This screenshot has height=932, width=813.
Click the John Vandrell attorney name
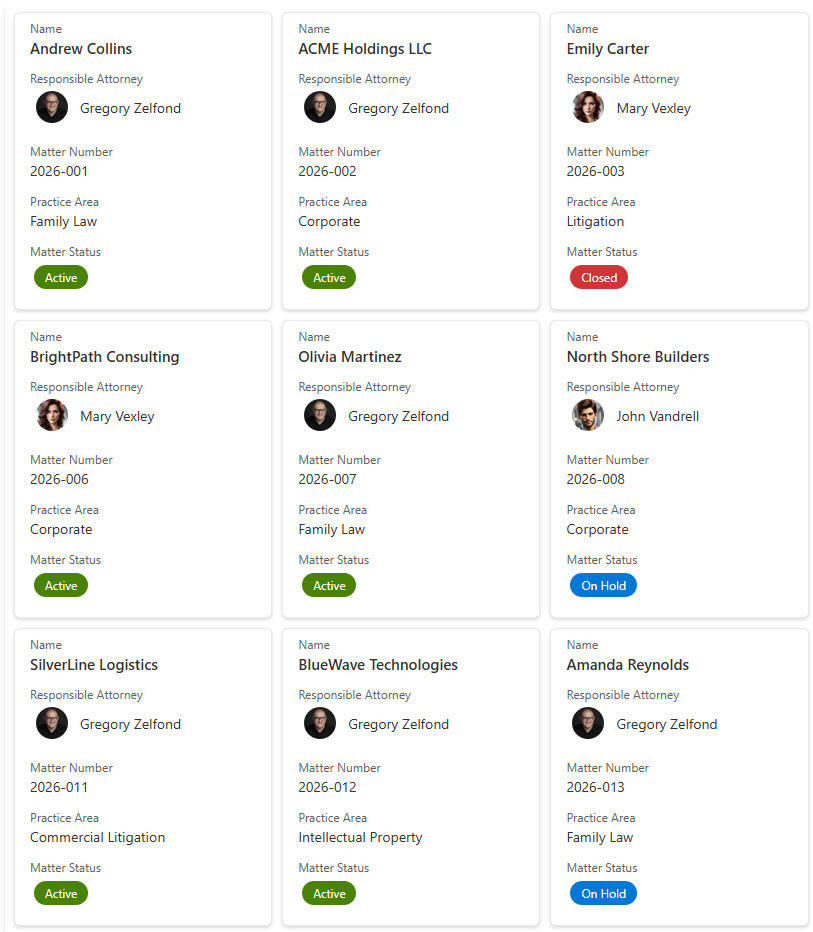coord(657,416)
